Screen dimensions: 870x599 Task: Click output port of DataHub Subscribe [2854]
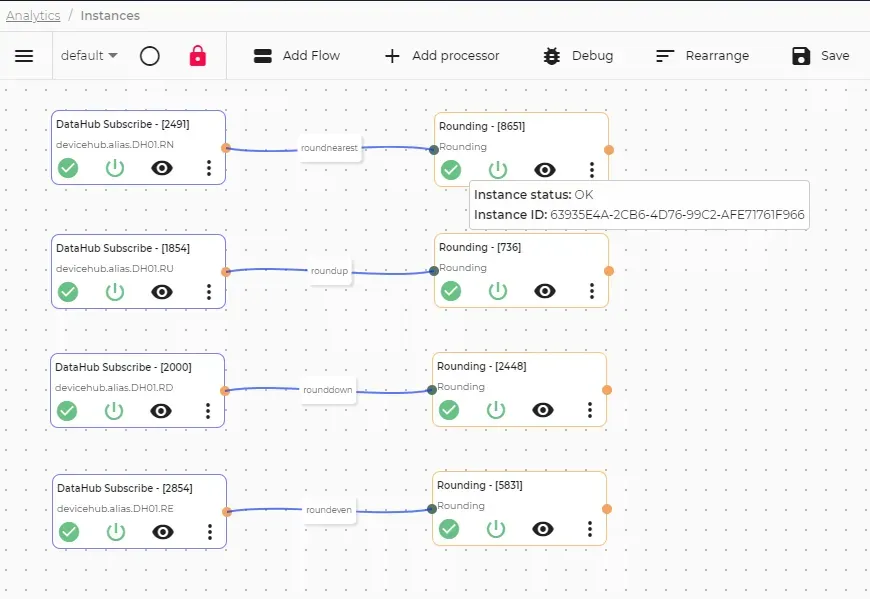227,511
